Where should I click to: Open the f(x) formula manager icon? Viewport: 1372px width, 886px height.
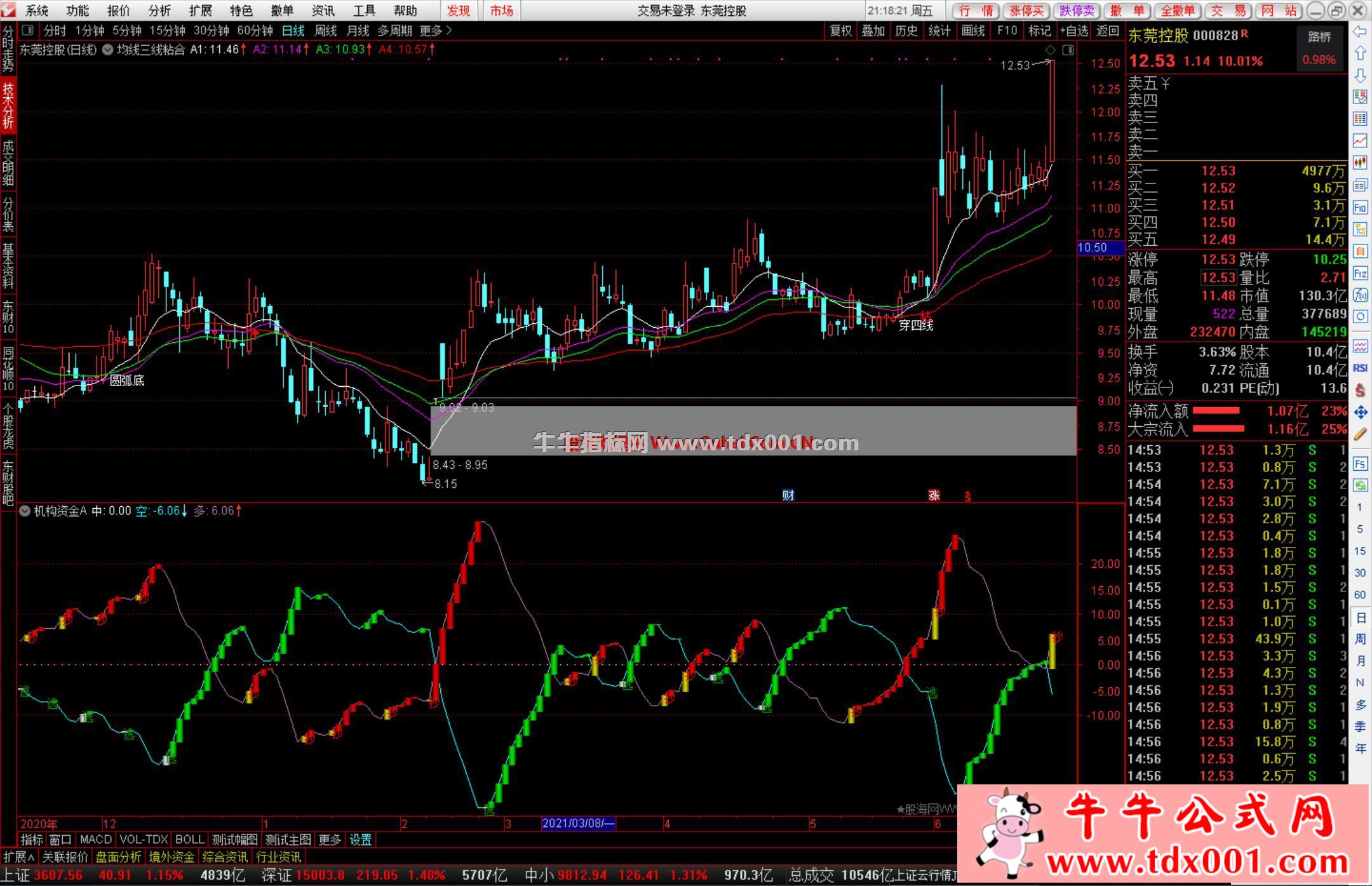point(1360,295)
